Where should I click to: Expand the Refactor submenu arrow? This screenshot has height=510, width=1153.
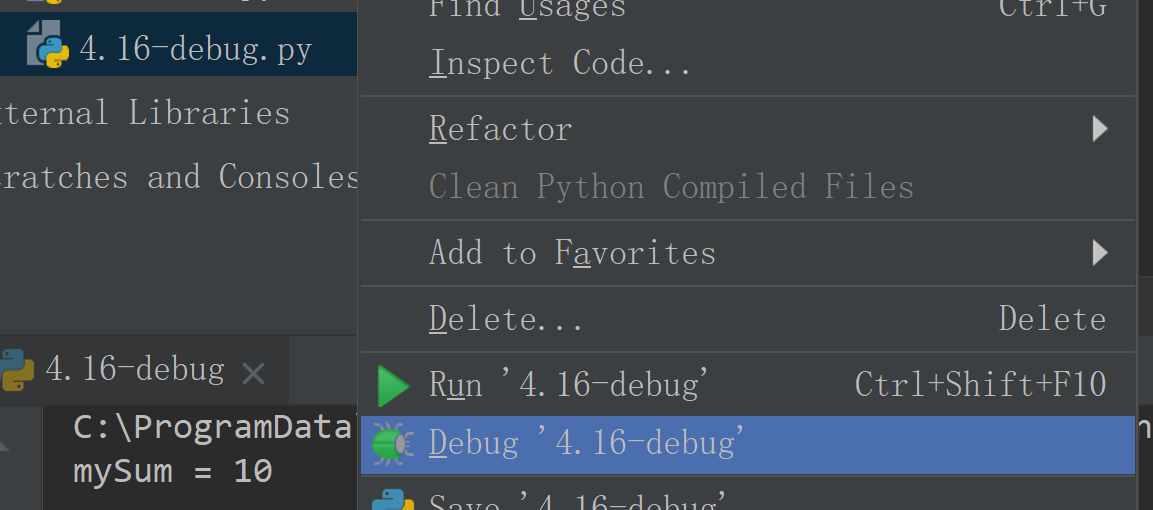tap(1100, 129)
